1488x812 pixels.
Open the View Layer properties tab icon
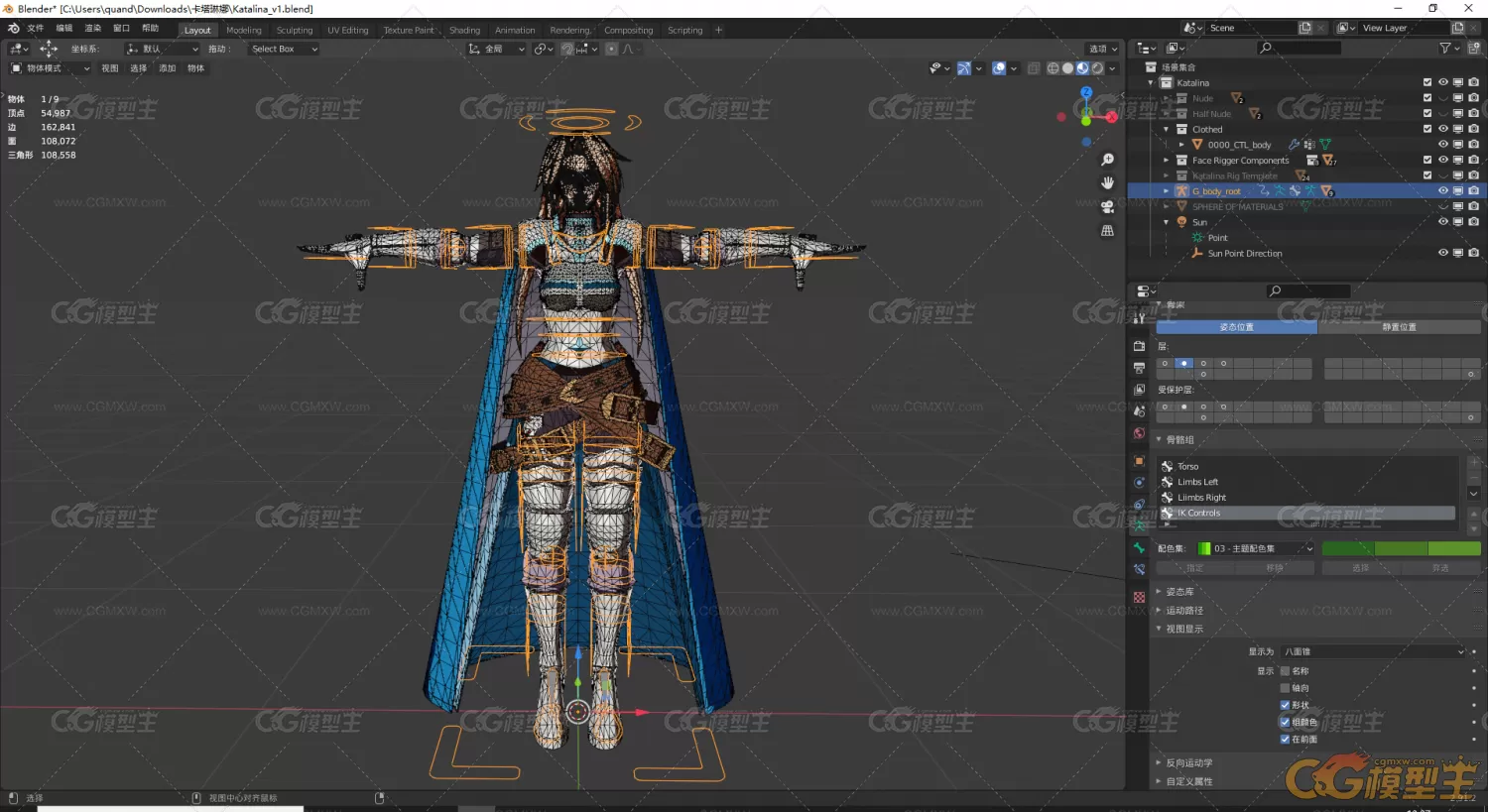coord(1139,390)
